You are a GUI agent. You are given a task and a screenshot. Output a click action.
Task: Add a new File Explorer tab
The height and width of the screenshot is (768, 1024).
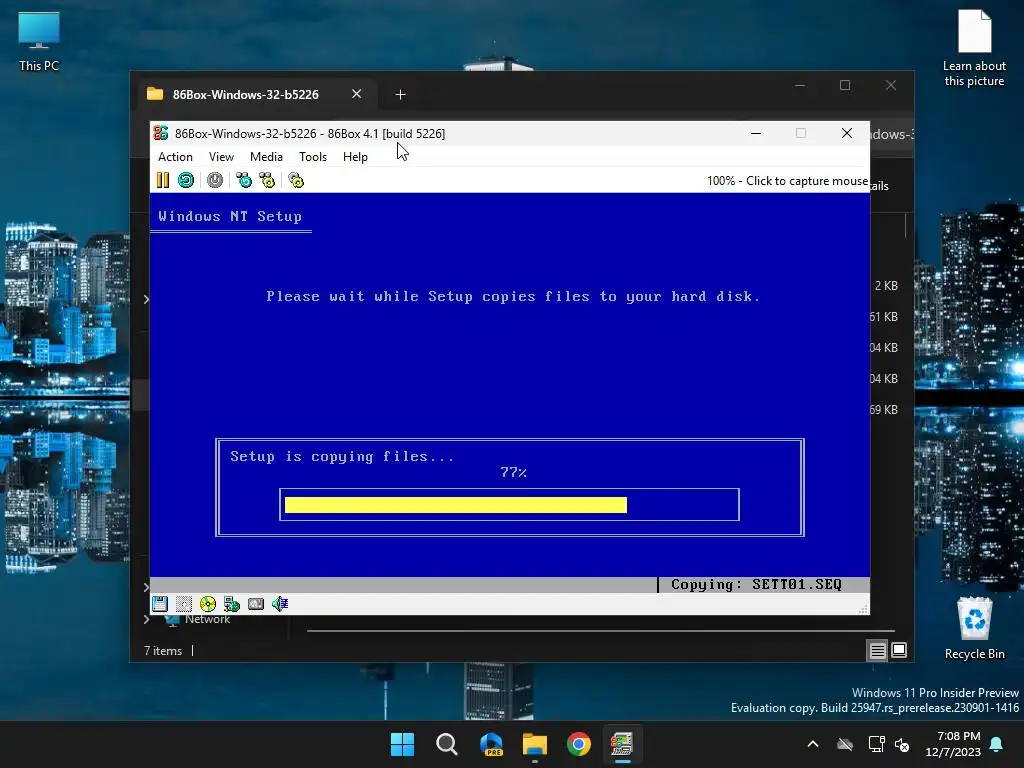400,95
